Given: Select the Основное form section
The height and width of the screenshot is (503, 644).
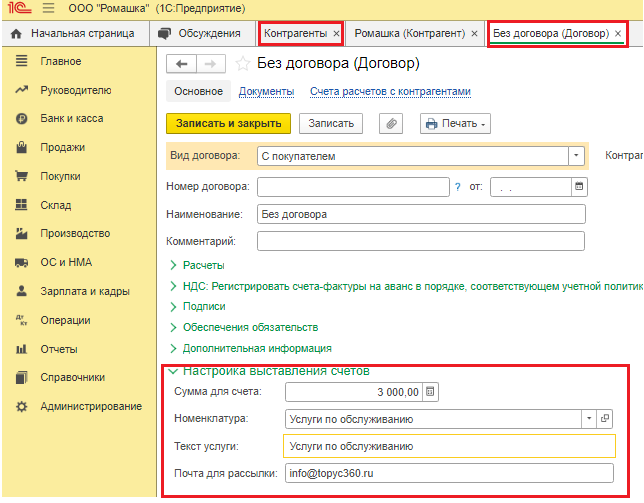Looking at the screenshot, I should coord(198,91).
